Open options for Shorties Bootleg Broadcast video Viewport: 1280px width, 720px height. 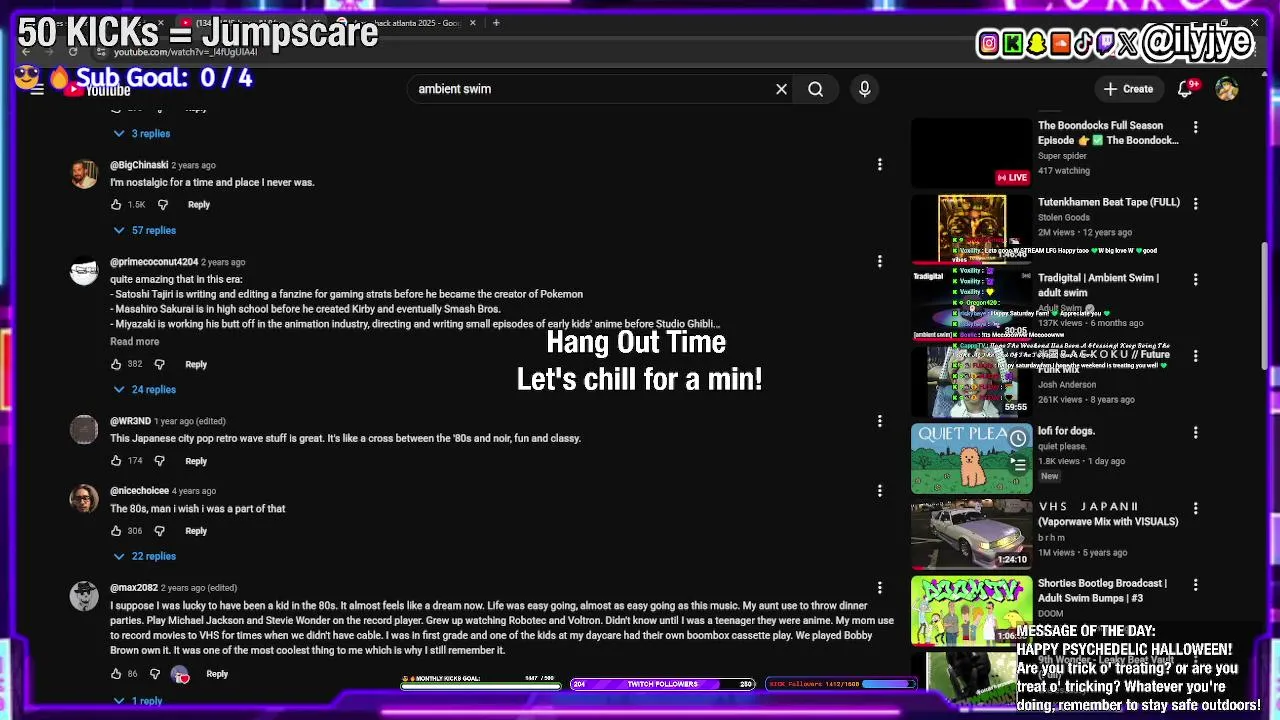point(1195,584)
